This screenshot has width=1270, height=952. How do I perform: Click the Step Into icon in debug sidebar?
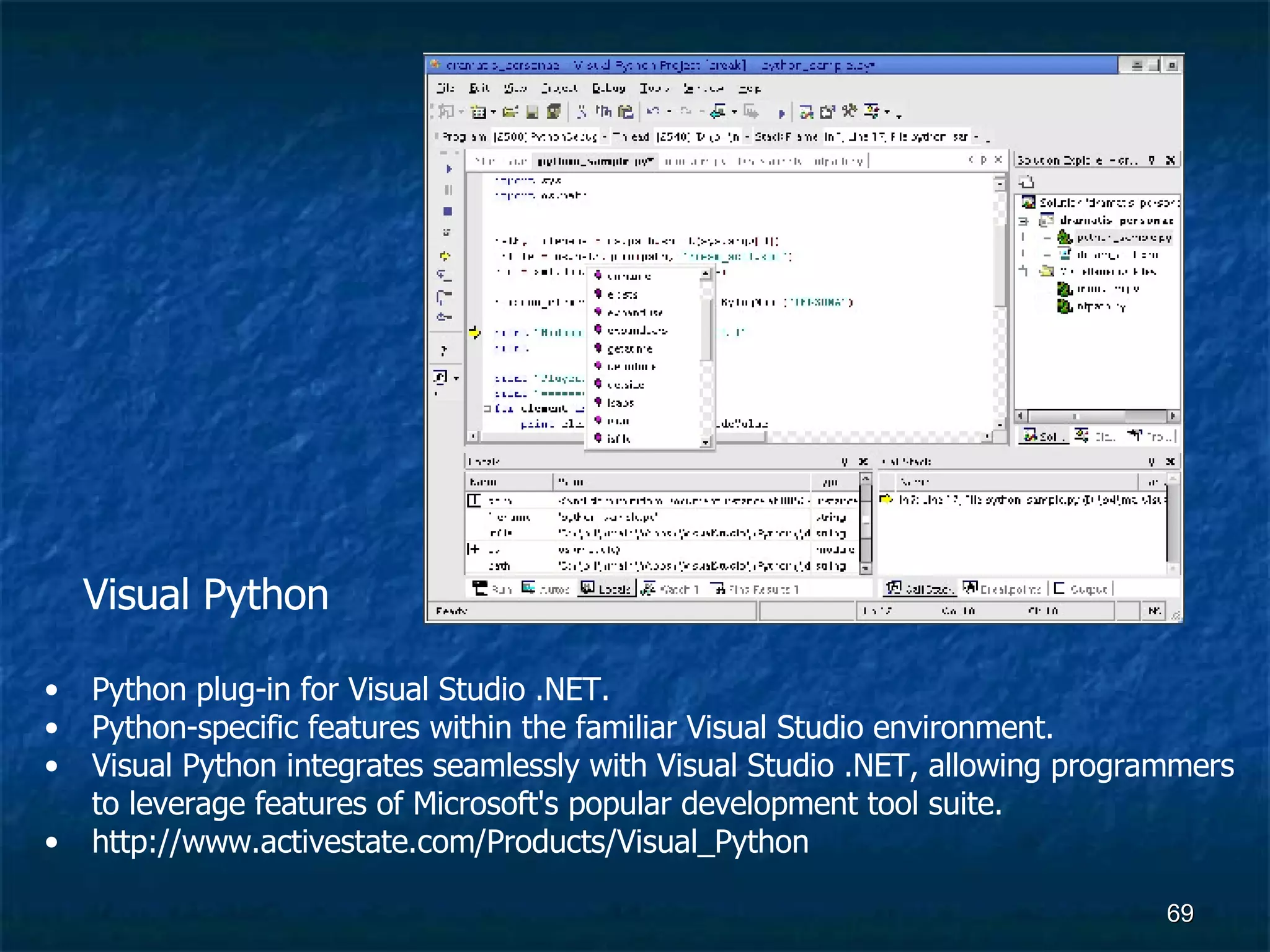tap(445, 275)
